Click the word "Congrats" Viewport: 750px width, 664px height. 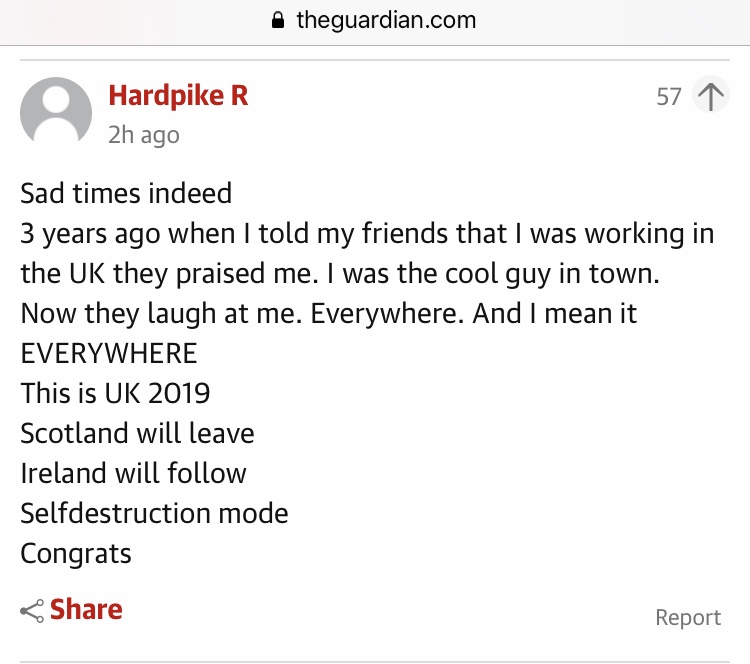coord(76,553)
